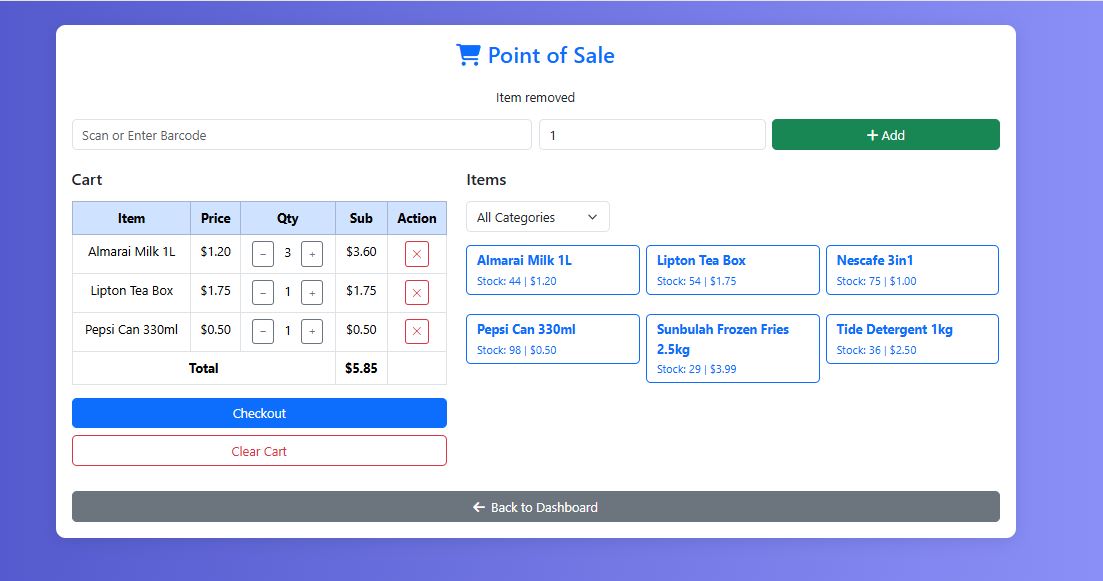Select the Sunbulah Frozen Fries 2.5kg card
This screenshot has height=581, width=1103.
pyautogui.click(x=732, y=348)
